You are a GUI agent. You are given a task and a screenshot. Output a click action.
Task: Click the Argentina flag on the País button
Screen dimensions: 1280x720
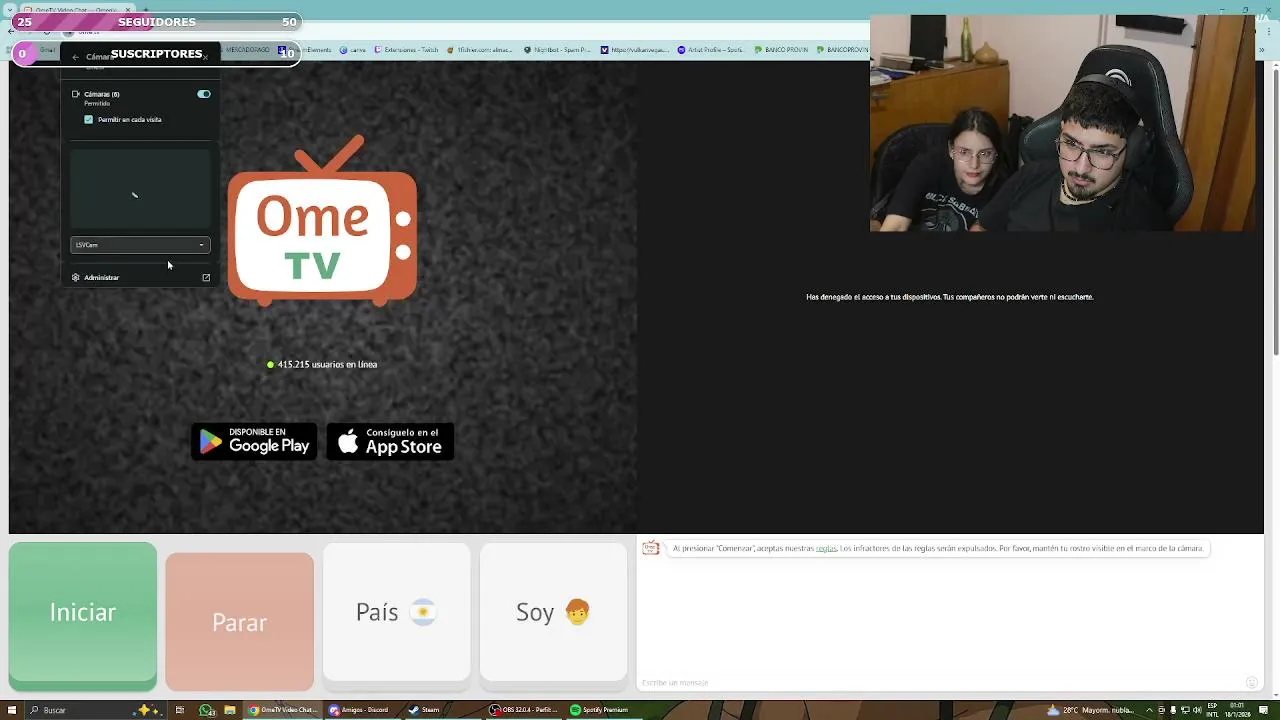click(423, 612)
